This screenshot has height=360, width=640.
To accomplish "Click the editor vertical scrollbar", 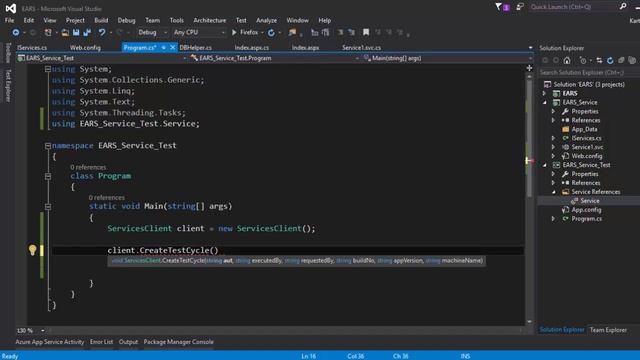I will click(x=529, y=139).
